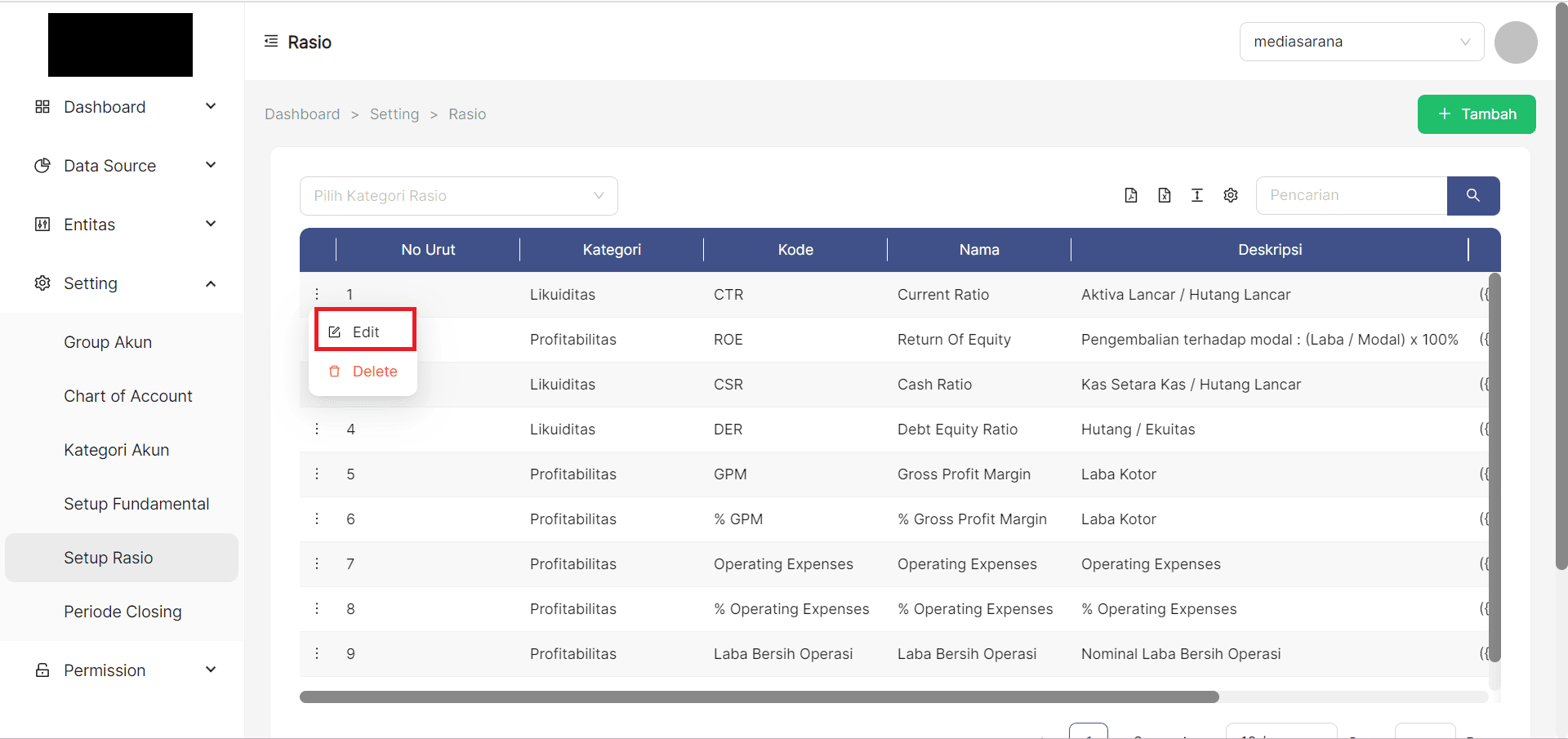Toggle the sidebar menu icon beside Rasio
Screen dimensions: 1568x739
[x=271, y=42]
